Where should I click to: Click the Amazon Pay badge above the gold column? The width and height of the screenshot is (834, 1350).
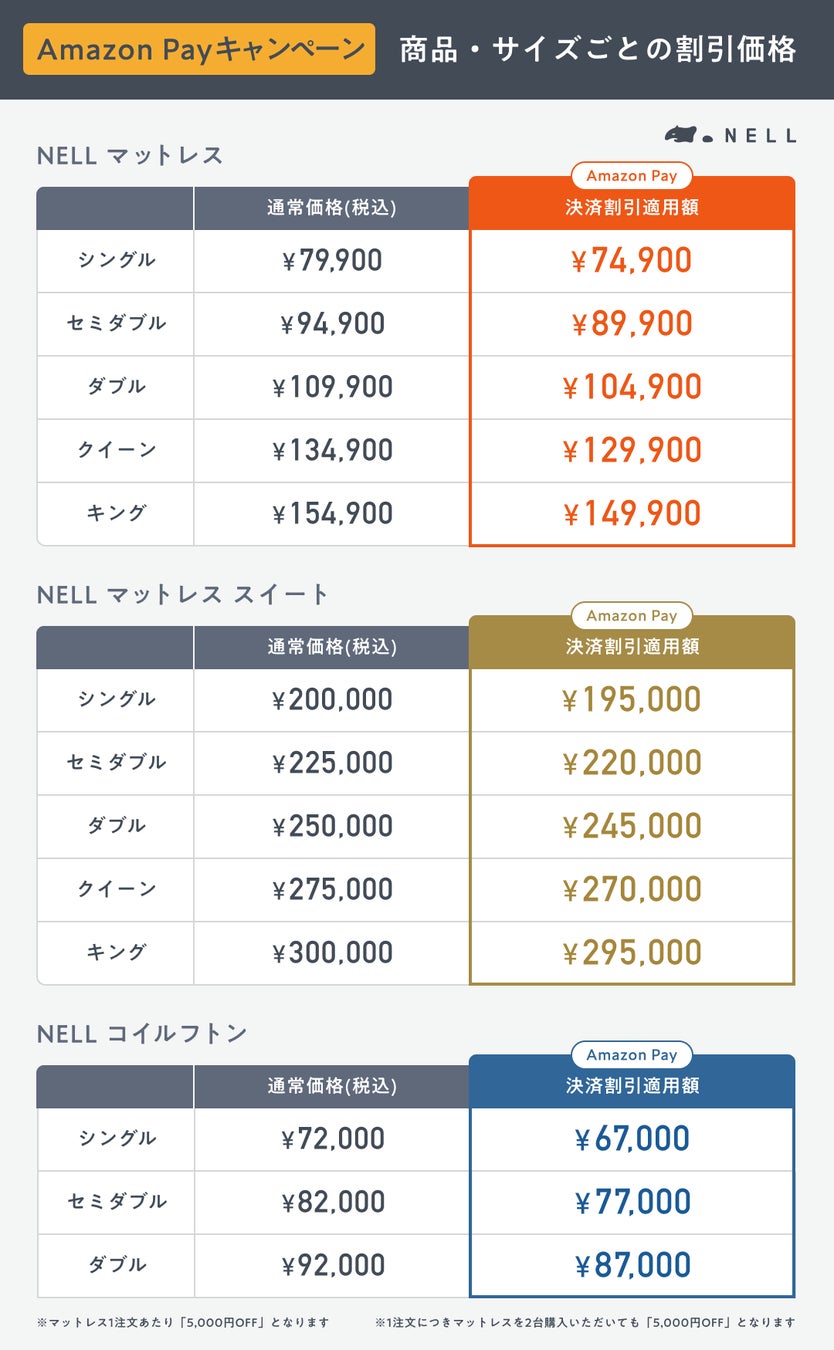tap(631, 616)
